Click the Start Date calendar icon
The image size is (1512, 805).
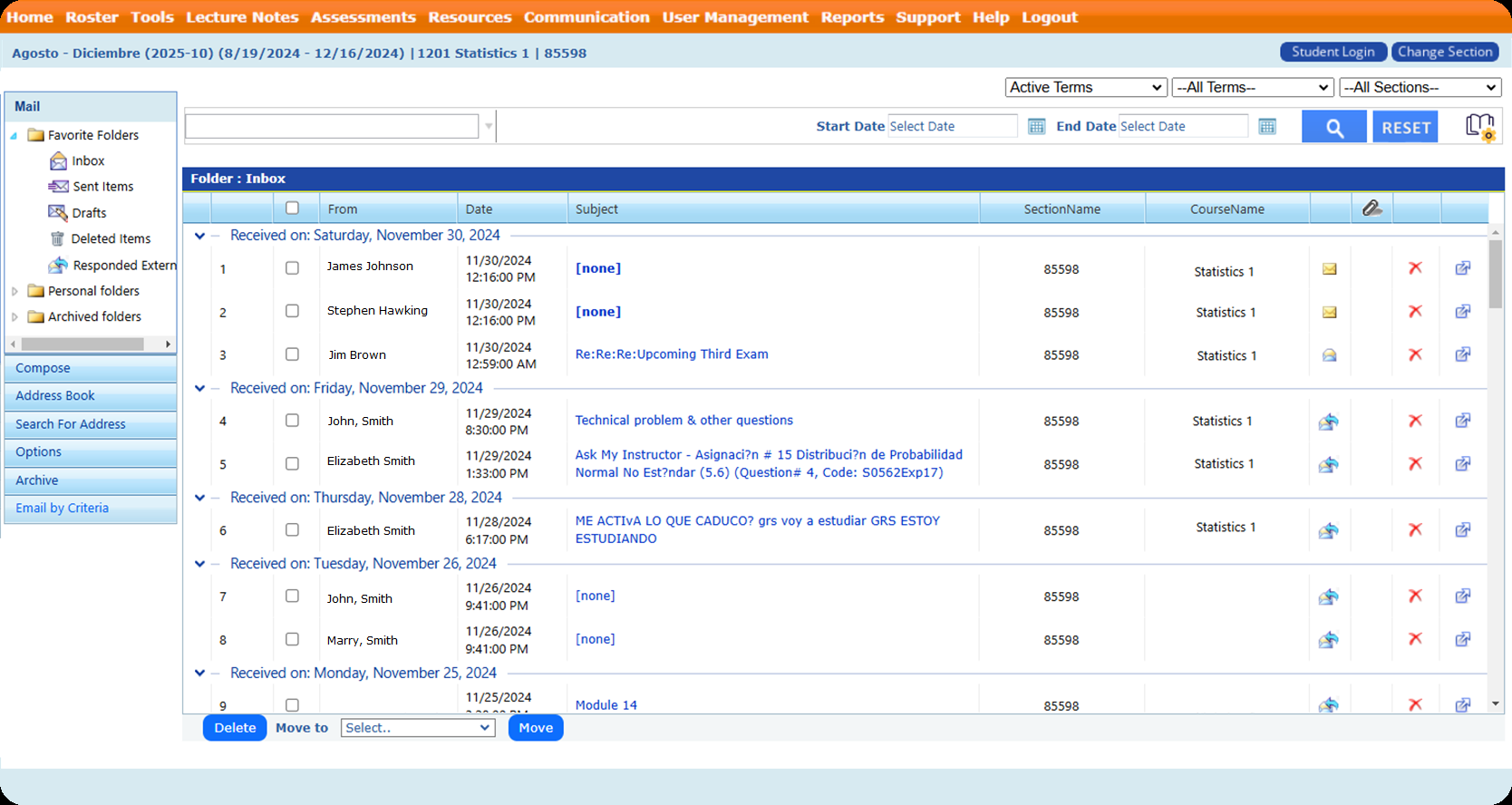click(1036, 126)
